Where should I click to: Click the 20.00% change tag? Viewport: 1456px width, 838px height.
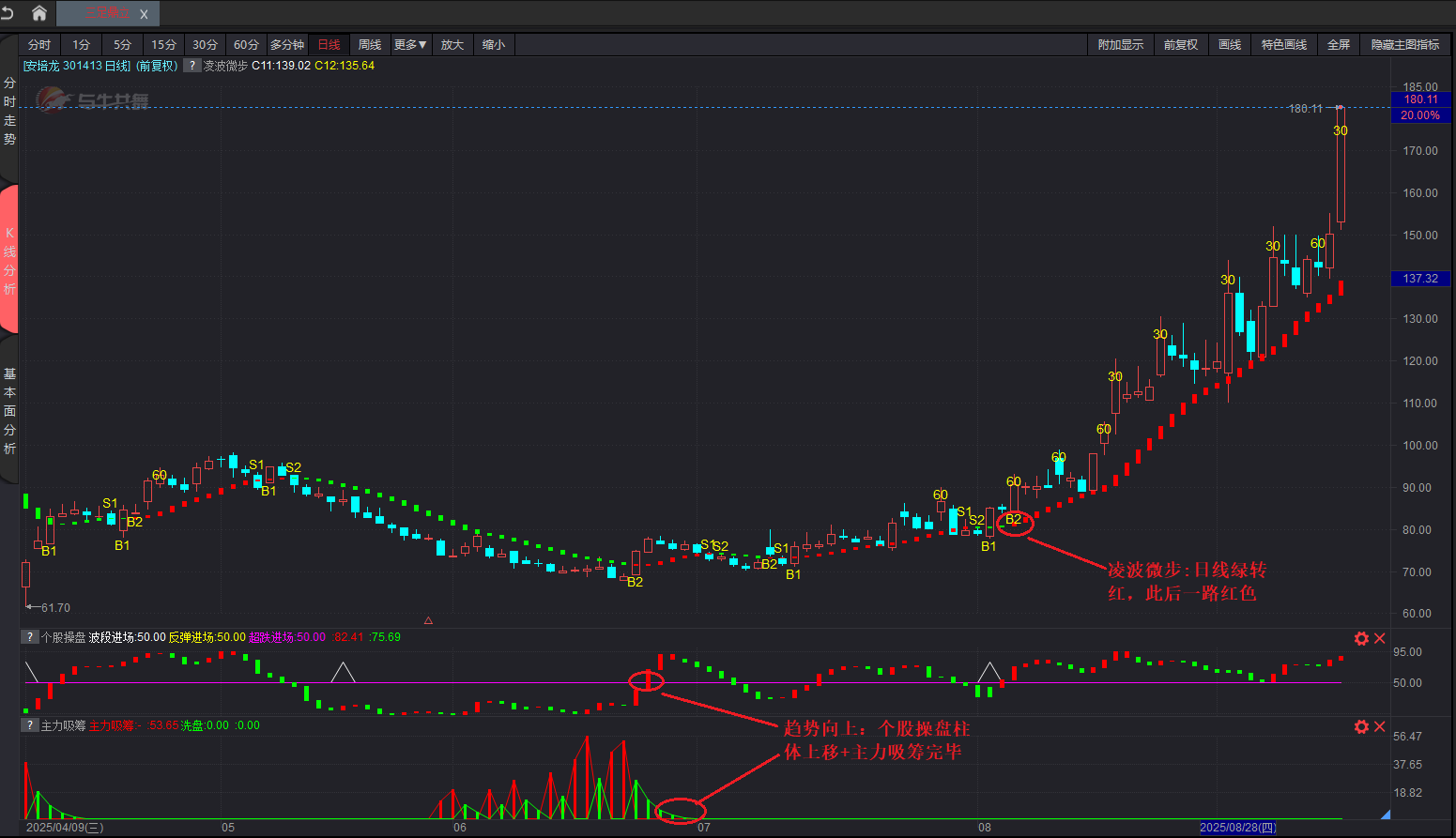tap(1421, 115)
